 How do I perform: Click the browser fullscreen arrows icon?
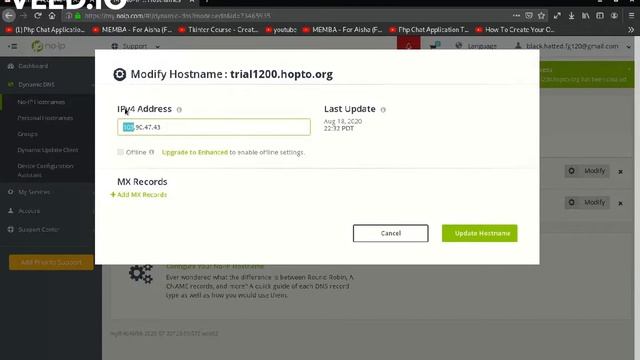pyautogui.click(x=557, y=16)
